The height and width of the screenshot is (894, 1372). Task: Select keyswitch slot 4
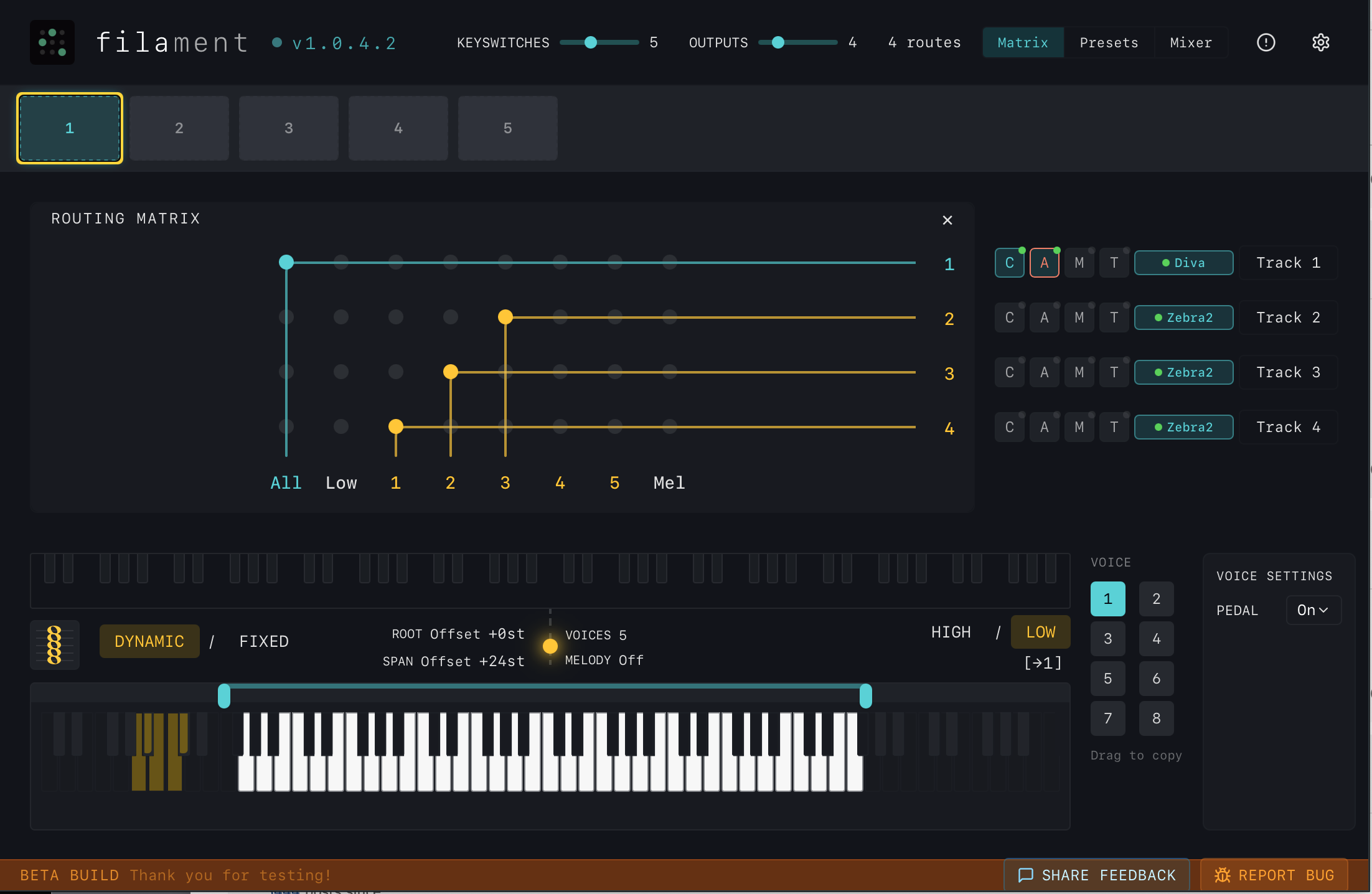[398, 128]
